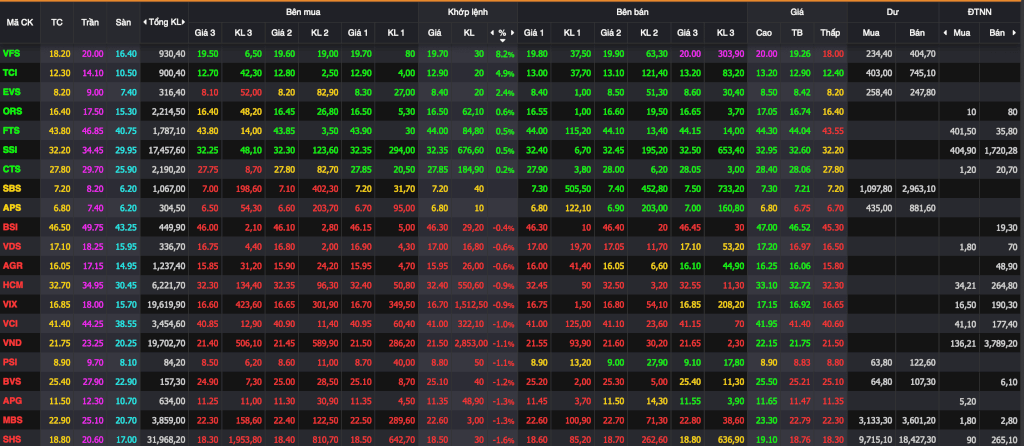Image resolution: width=1024 pixels, height=446 pixels.
Task: Click the Dư group header
Action: (x=893, y=12)
